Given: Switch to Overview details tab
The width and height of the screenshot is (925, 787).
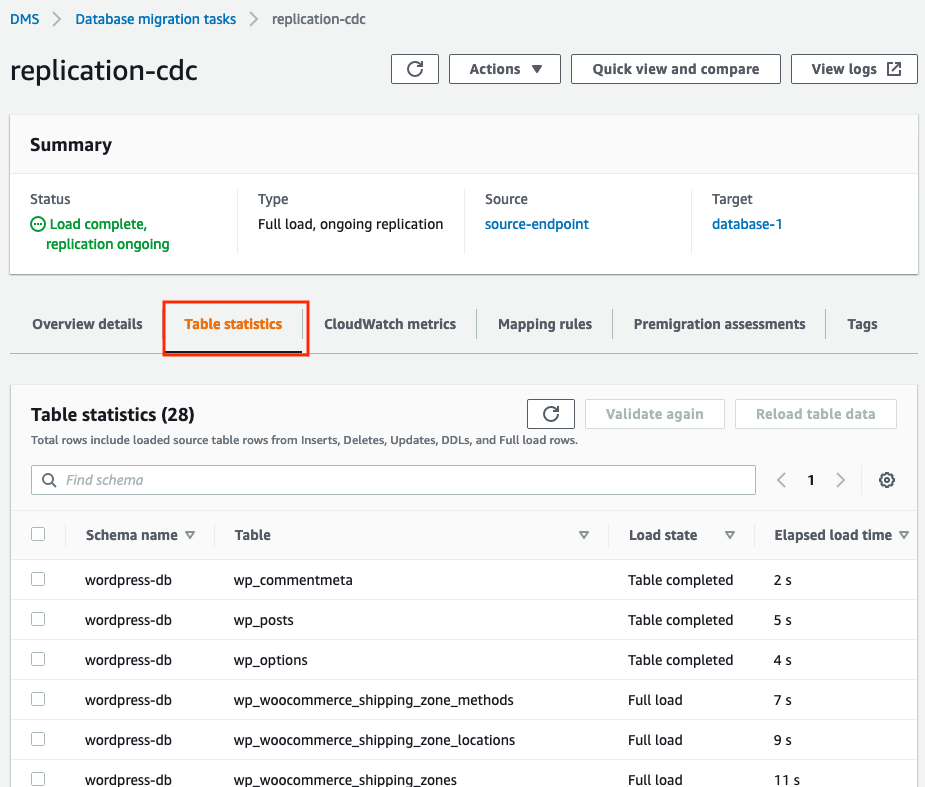Looking at the screenshot, I should point(87,324).
